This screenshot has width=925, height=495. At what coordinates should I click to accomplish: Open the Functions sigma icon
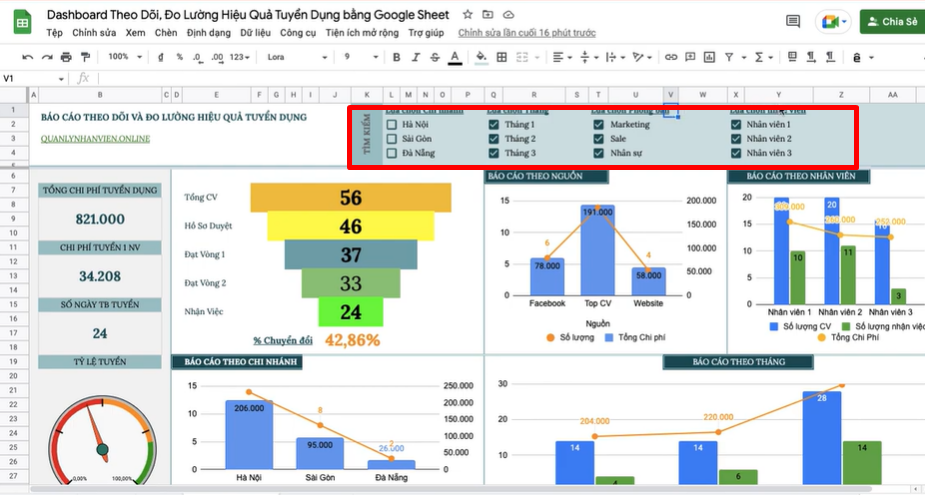click(759, 57)
